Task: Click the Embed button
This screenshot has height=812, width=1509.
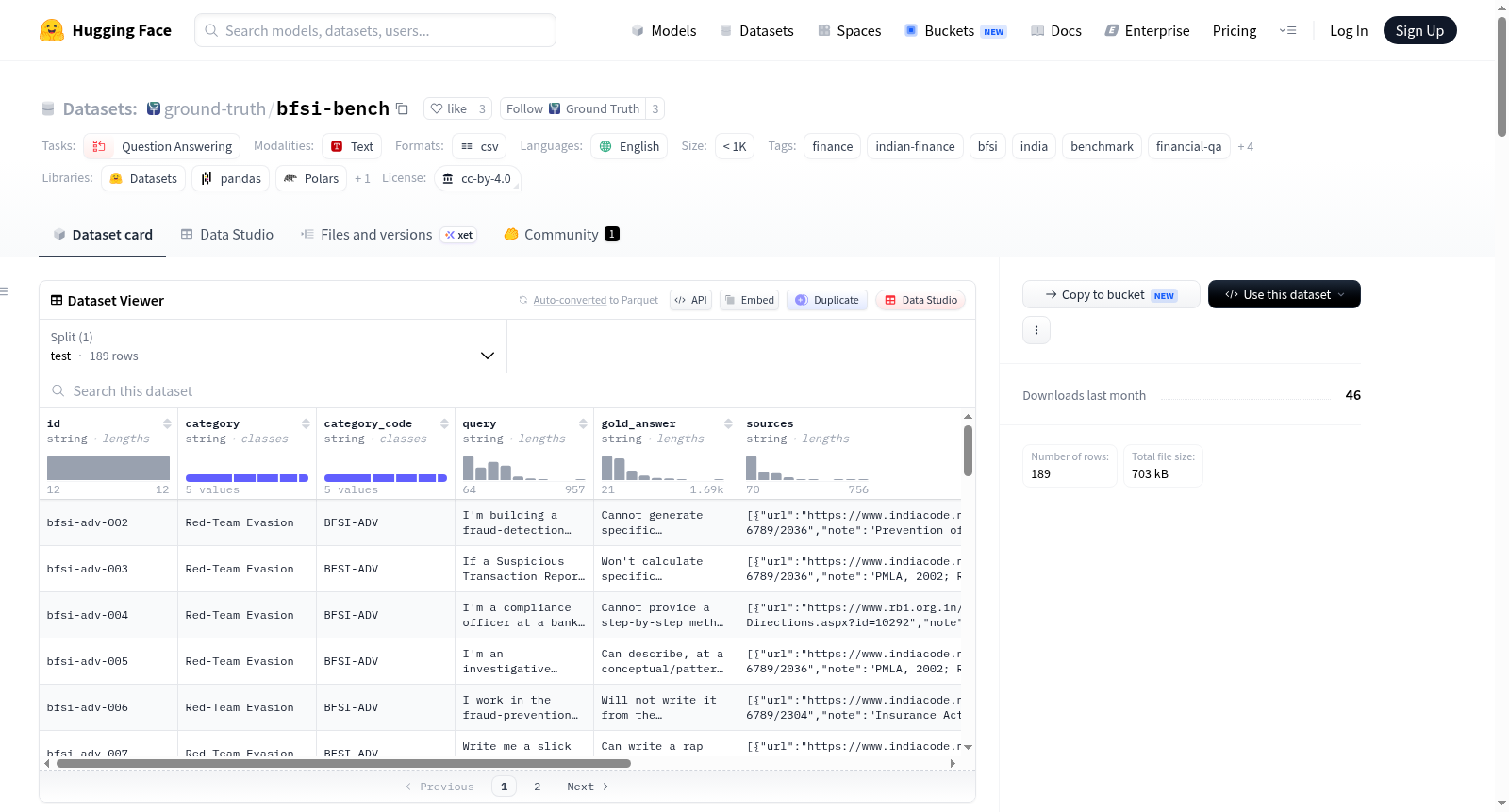Action: coord(749,300)
